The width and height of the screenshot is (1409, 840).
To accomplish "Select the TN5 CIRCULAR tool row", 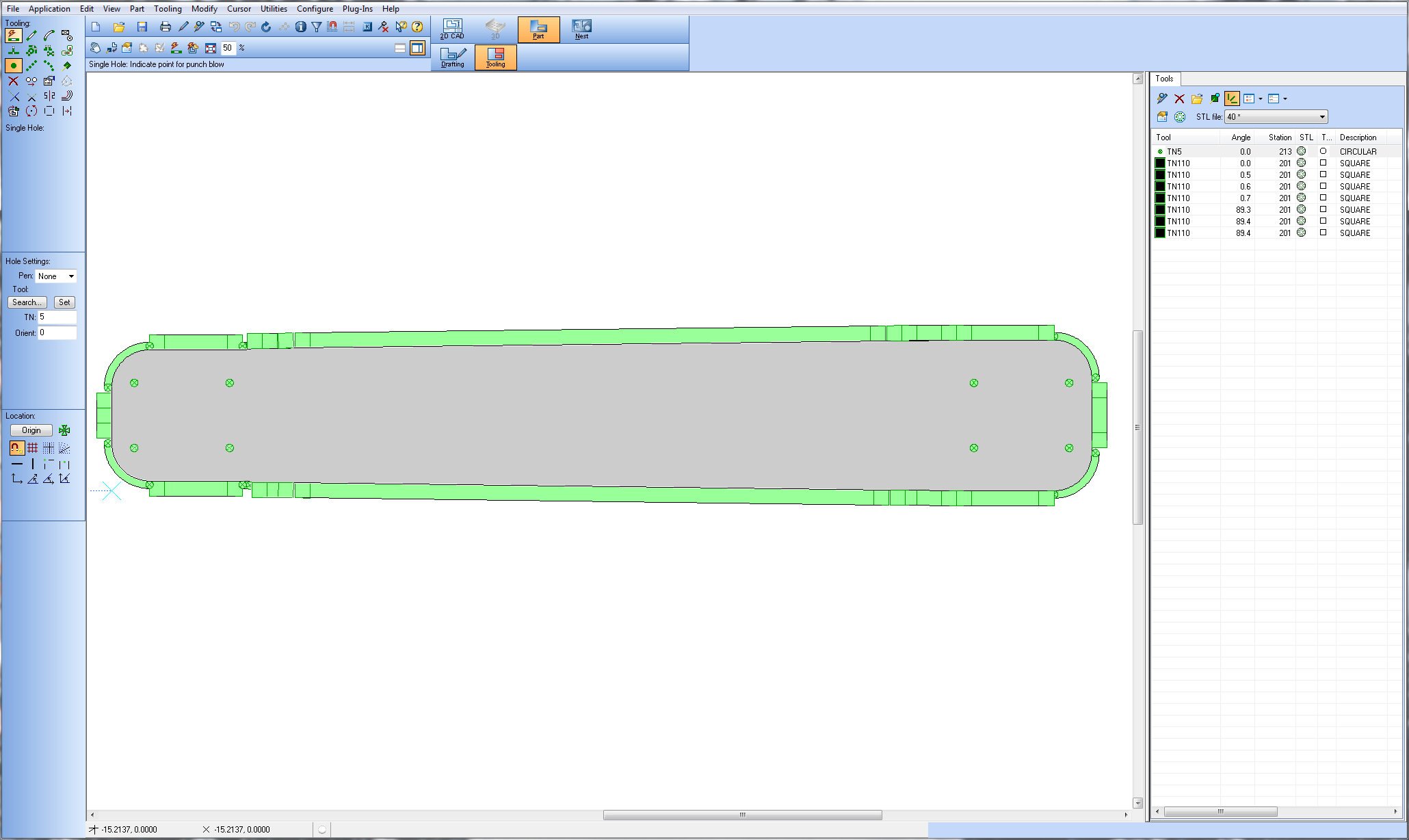I will 1276,151.
